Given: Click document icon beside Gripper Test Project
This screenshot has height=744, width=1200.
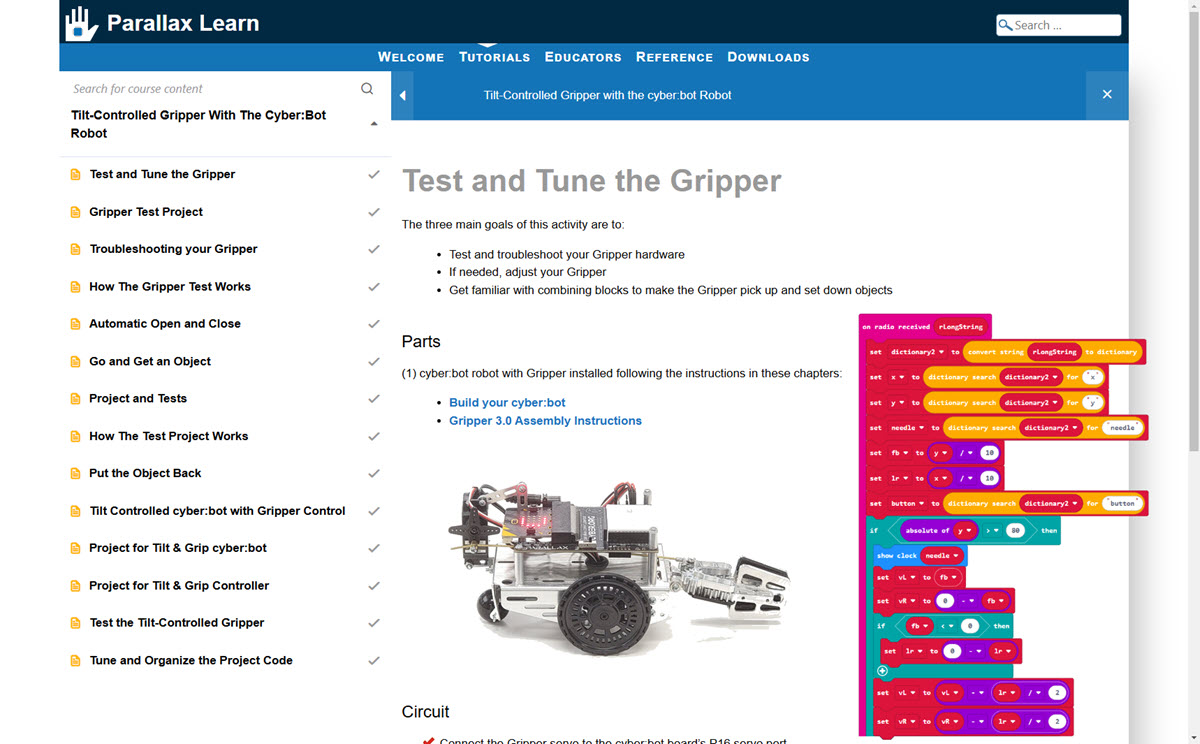Looking at the screenshot, I should [75, 212].
